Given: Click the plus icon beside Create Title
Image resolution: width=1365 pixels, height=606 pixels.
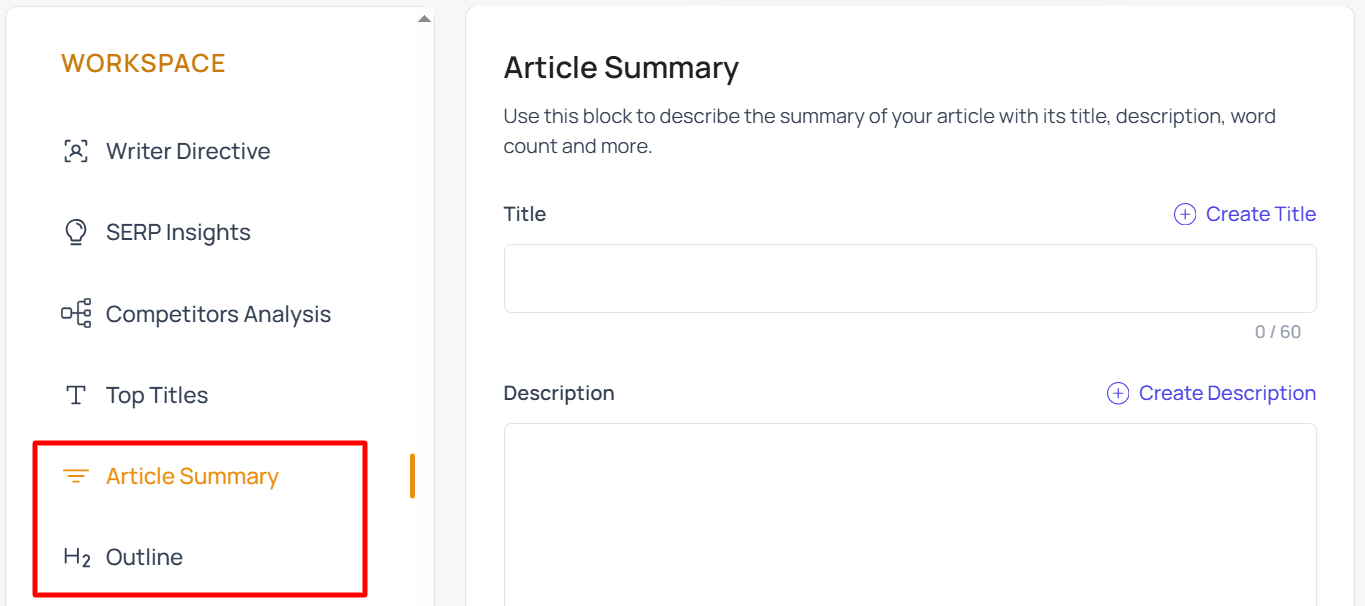Looking at the screenshot, I should point(1185,214).
